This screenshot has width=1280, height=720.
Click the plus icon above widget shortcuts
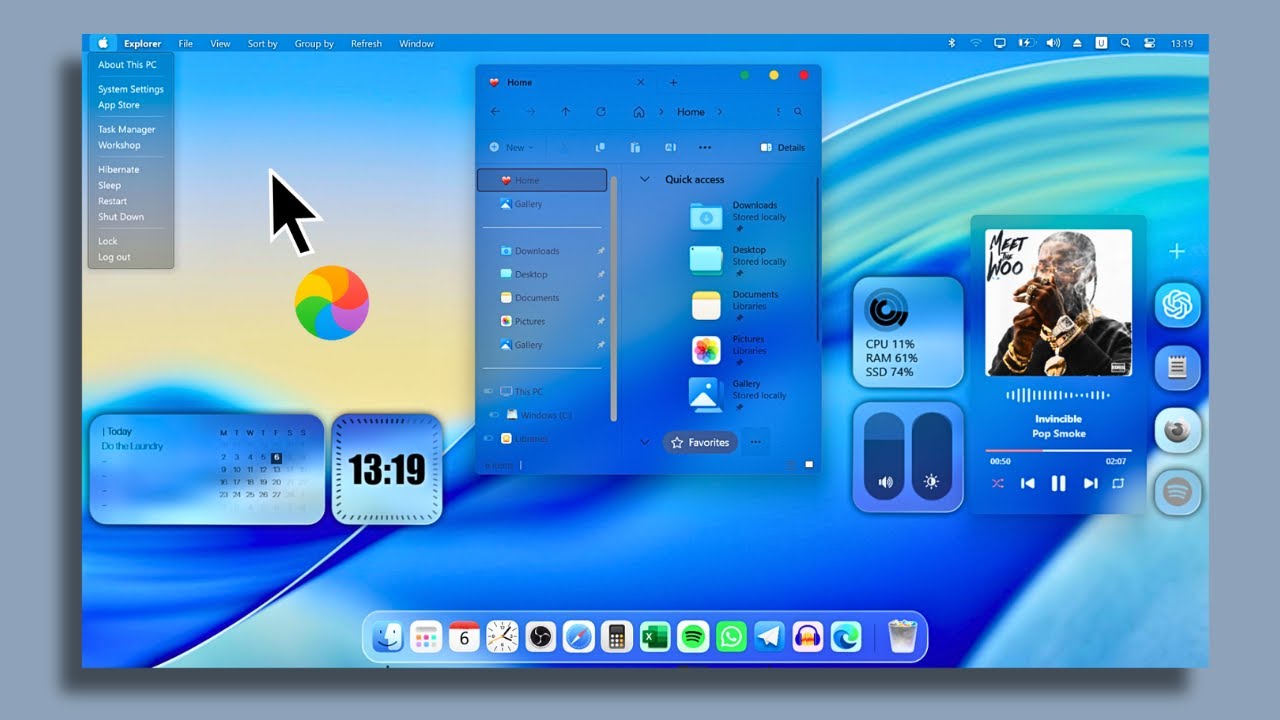coord(1177,252)
